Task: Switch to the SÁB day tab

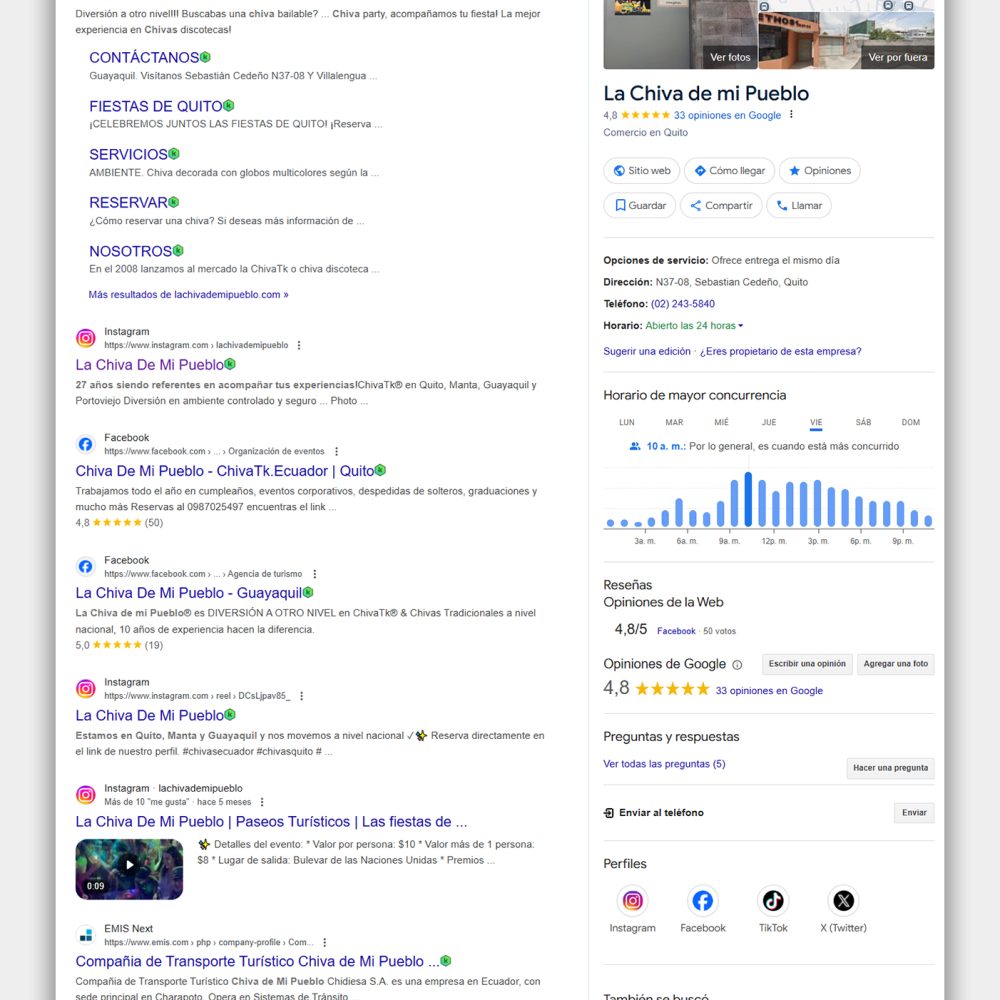Action: [863, 422]
